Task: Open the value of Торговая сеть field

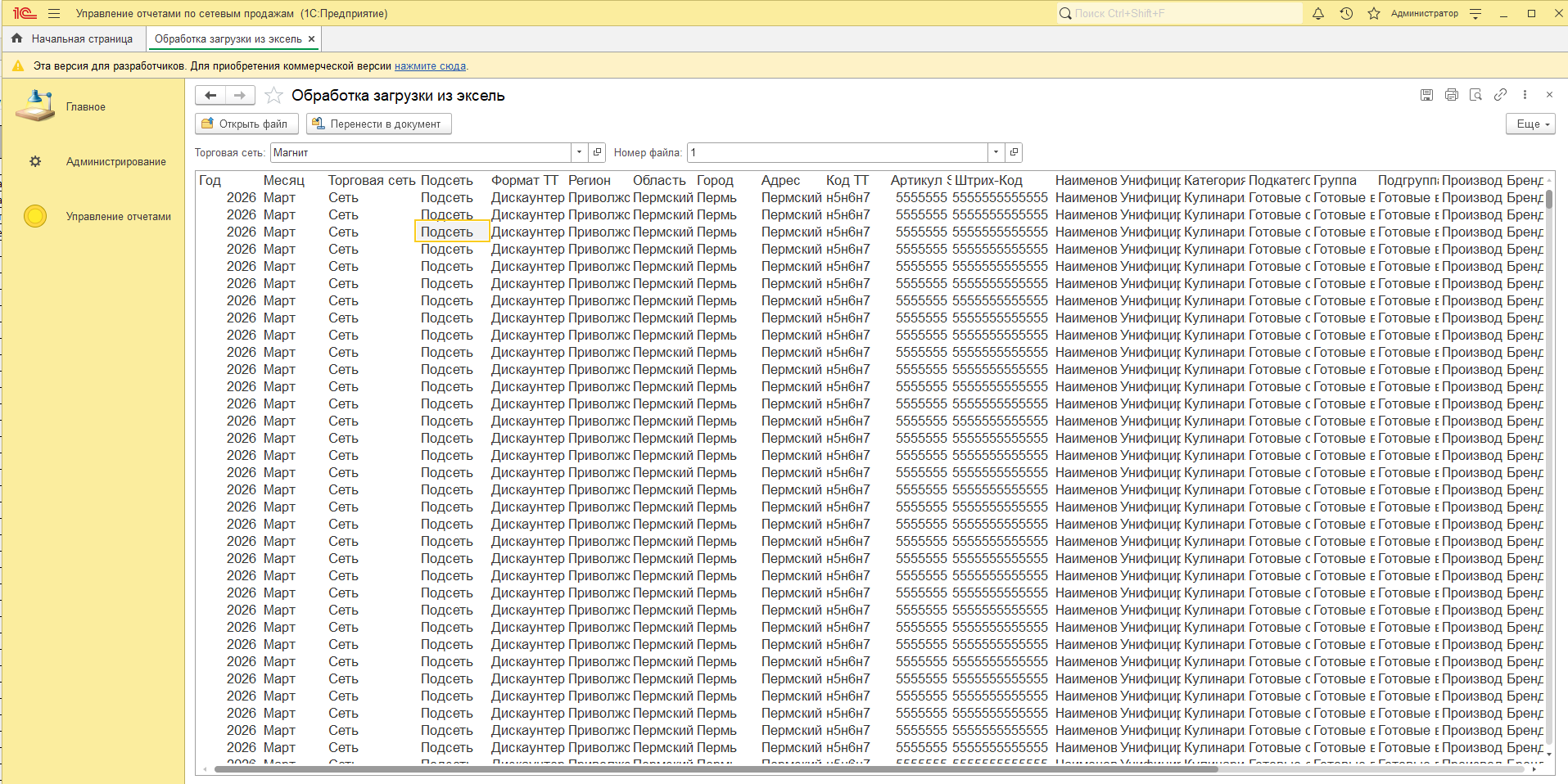Action: (598, 152)
